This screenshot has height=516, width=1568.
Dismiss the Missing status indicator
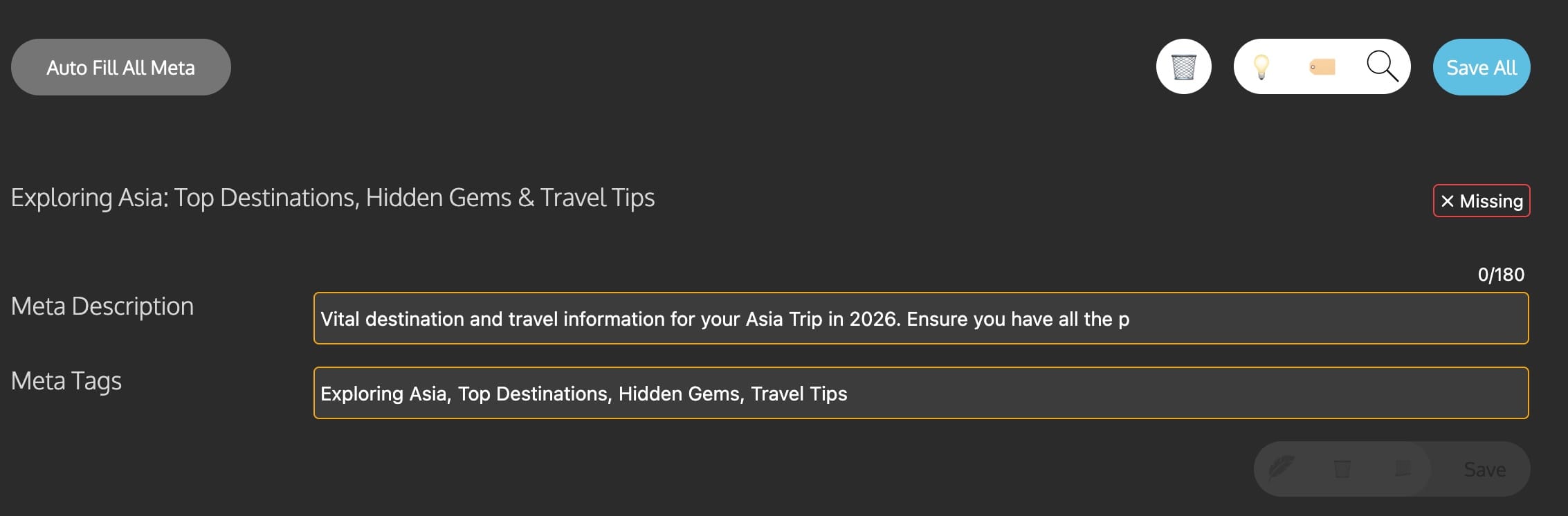coord(1481,201)
